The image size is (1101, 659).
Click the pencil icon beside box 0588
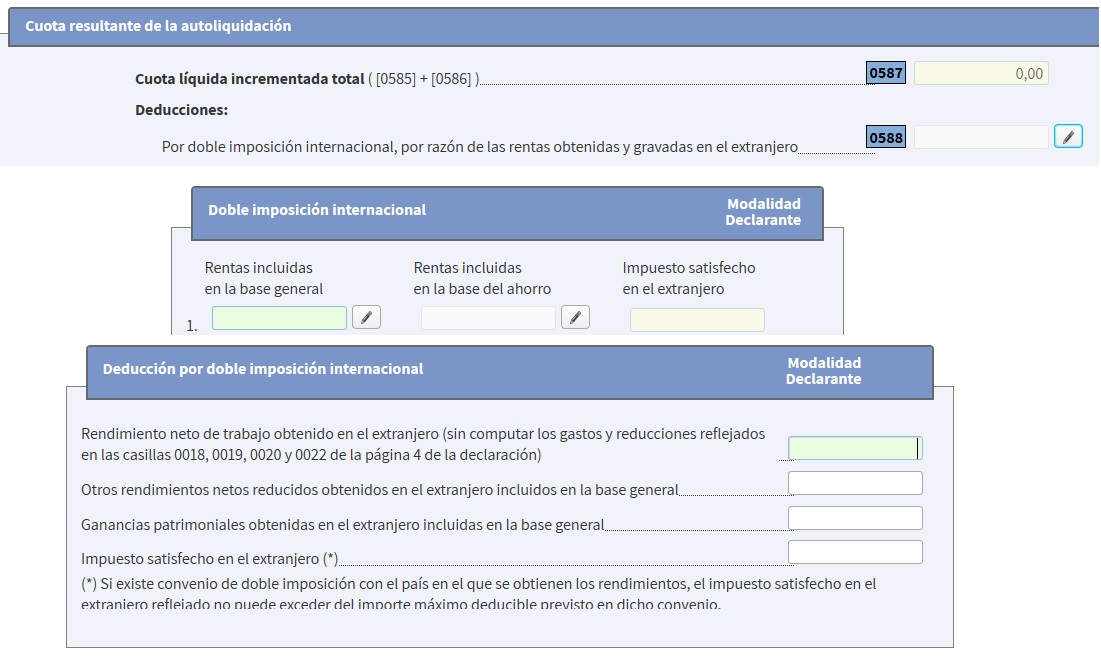click(1068, 137)
